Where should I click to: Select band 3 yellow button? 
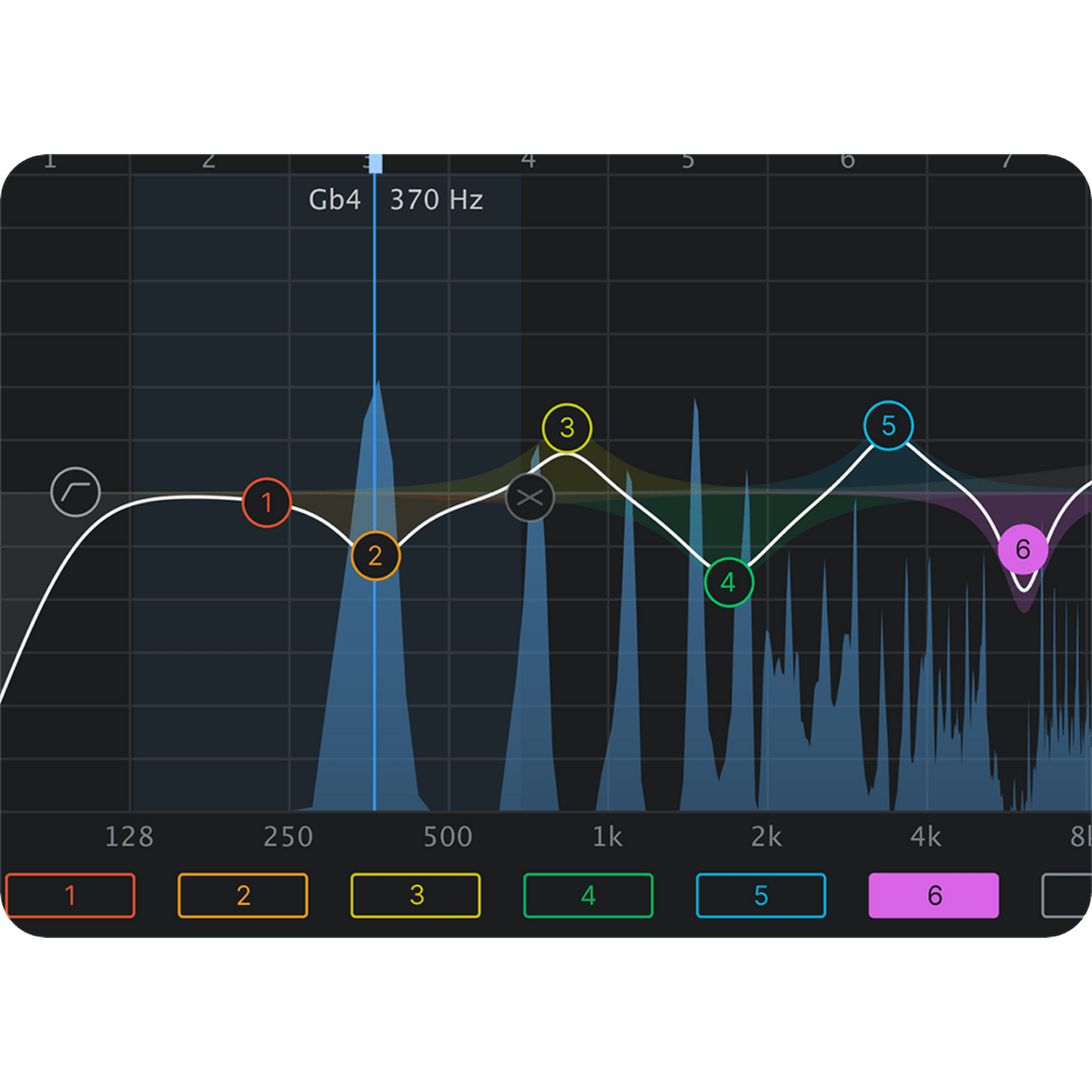coord(416,896)
